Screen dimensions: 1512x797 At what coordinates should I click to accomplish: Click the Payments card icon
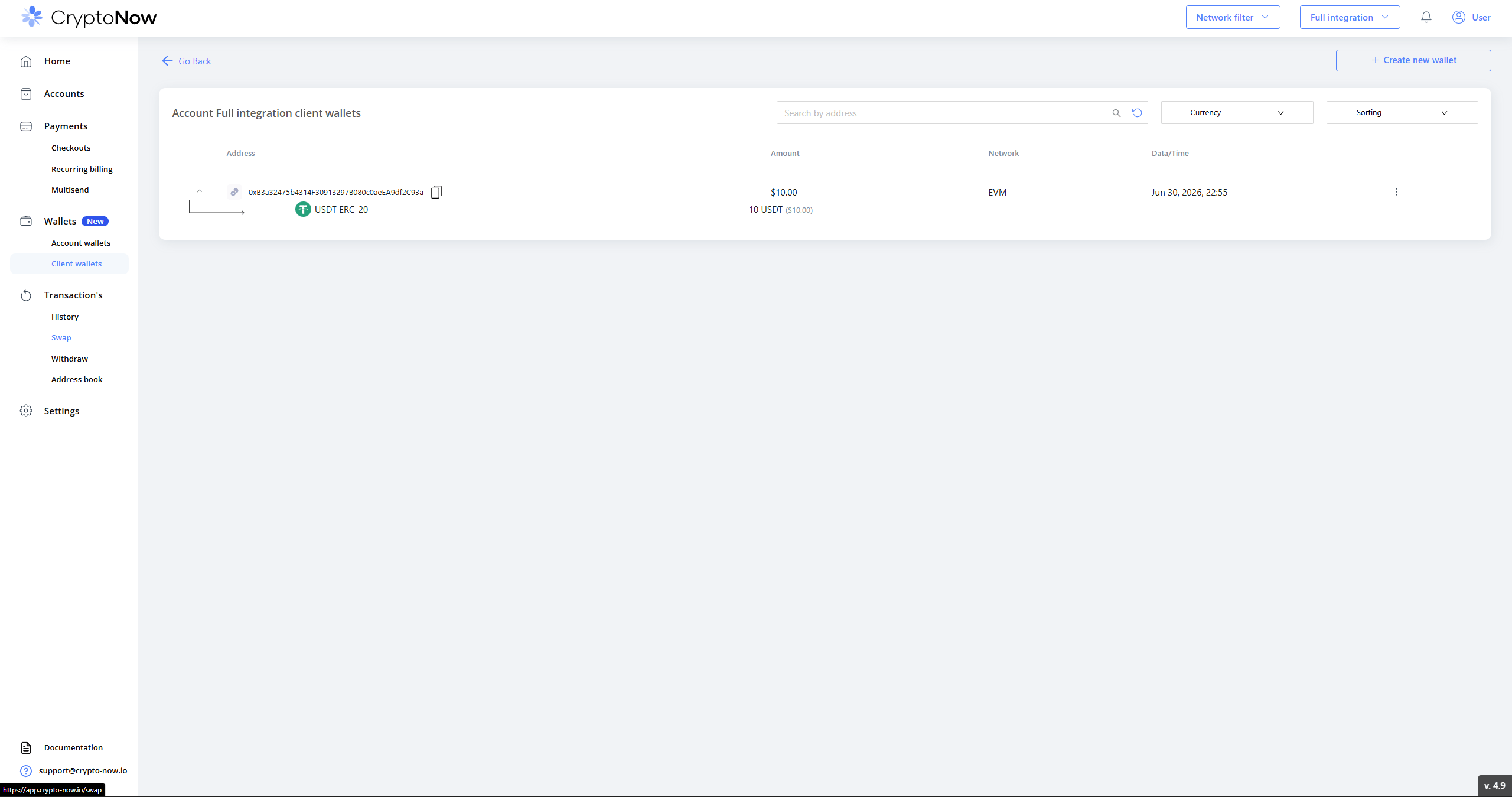[26, 126]
